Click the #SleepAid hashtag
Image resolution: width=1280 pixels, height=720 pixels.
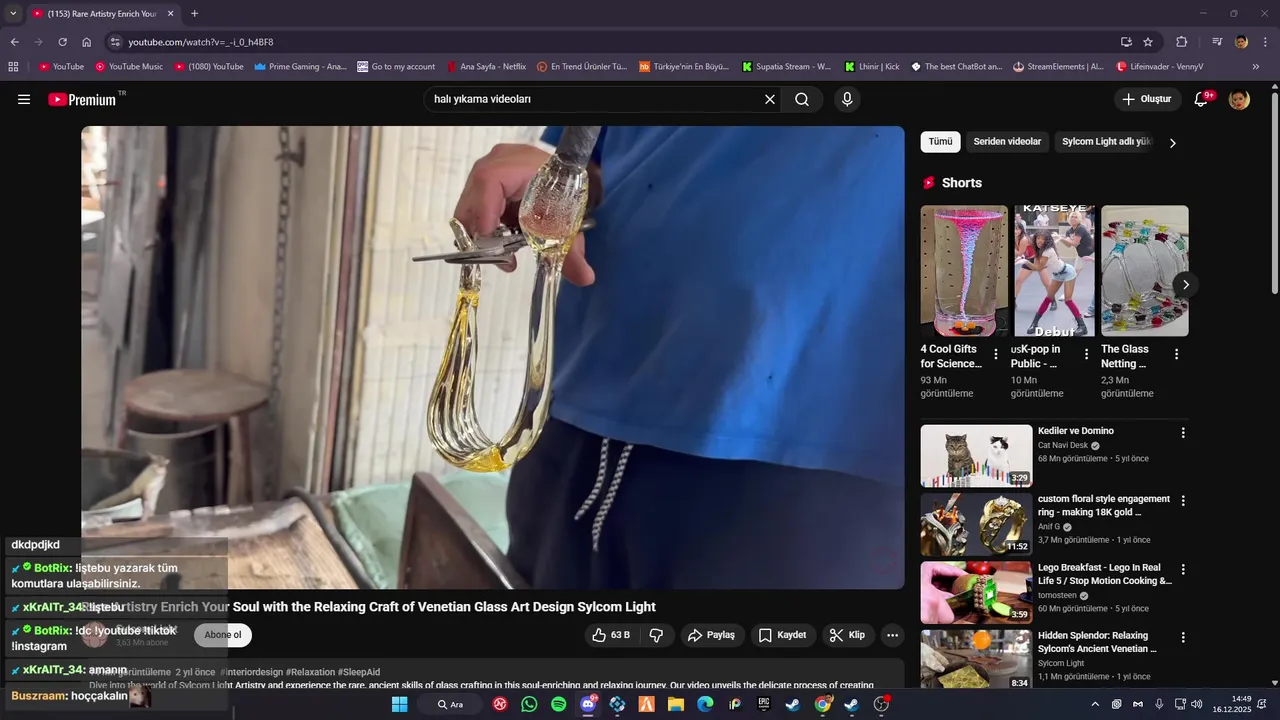pyautogui.click(x=359, y=672)
